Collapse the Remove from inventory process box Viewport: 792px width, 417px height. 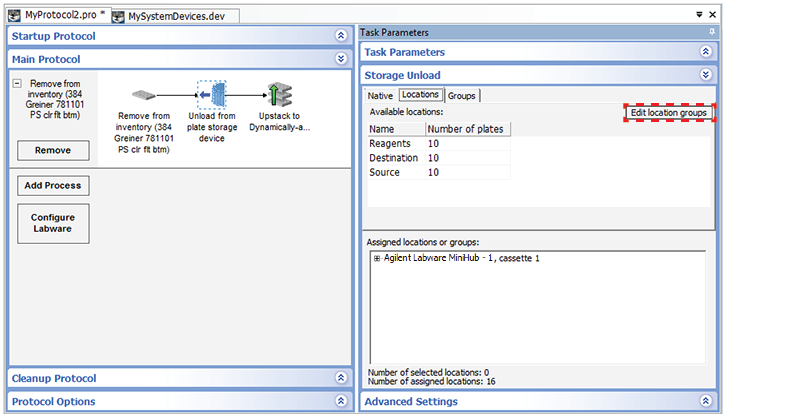(x=17, y=84)
